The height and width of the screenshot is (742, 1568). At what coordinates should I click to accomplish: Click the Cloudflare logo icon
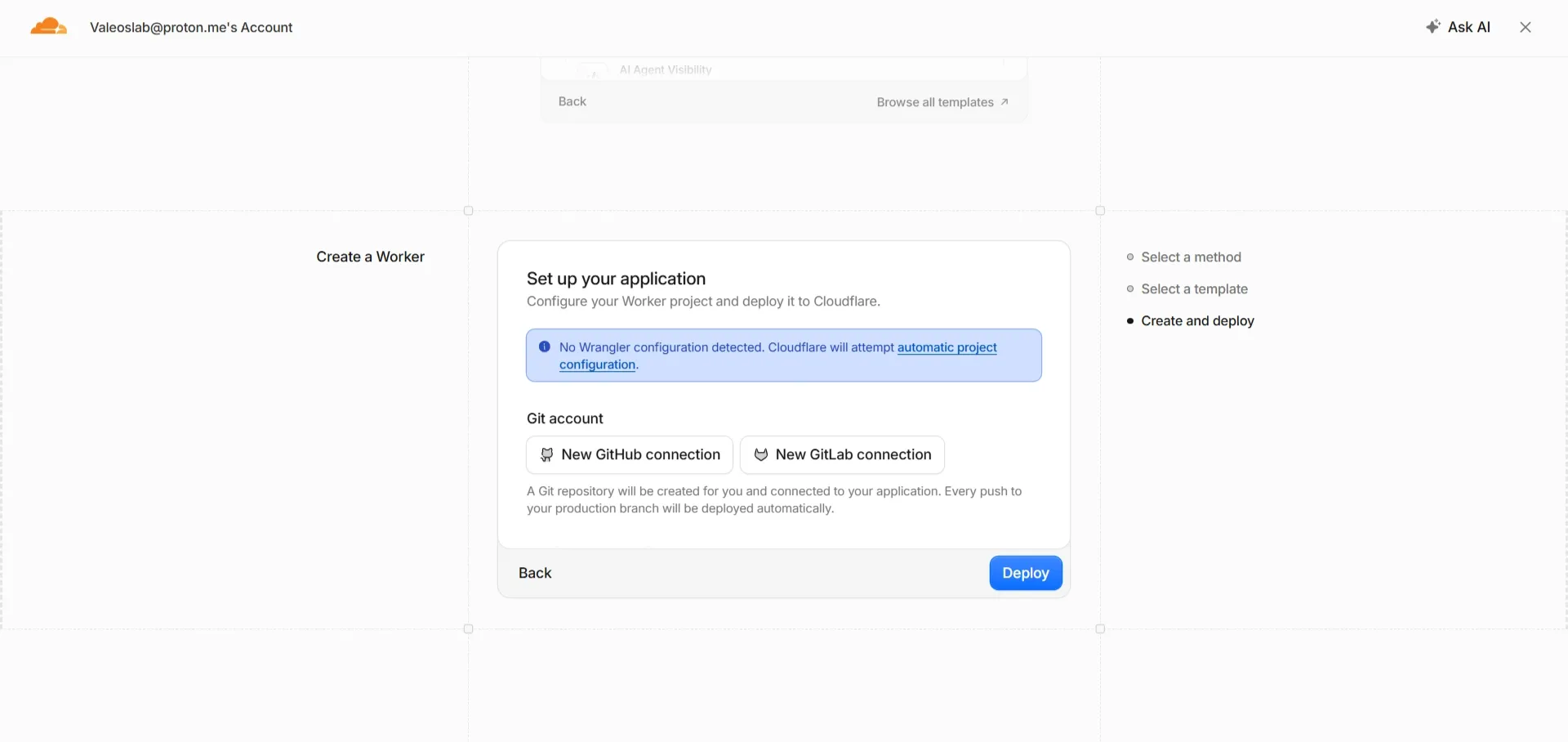pyautogui.click(x=48, y=27)
